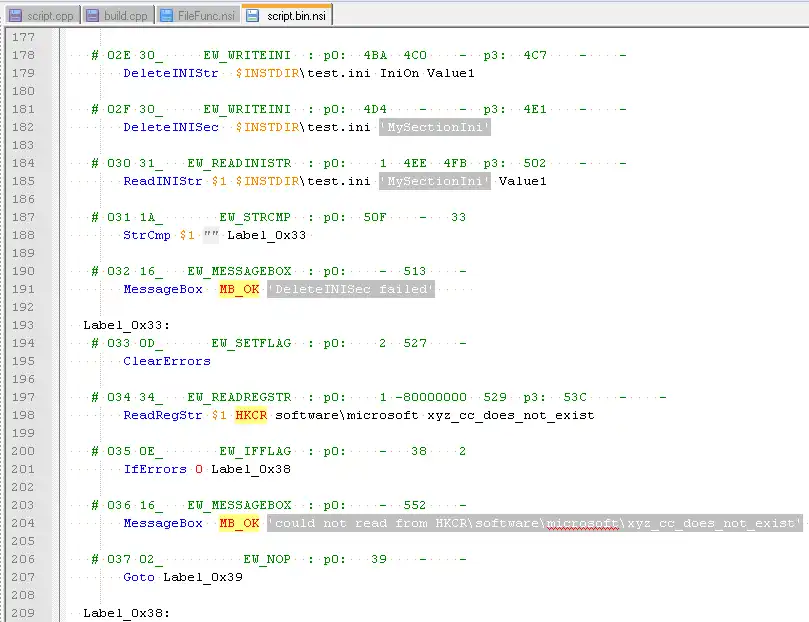Screen dimensions: 809x622
Task: Click MB_OK on line 191
Action: pos(239,289)
